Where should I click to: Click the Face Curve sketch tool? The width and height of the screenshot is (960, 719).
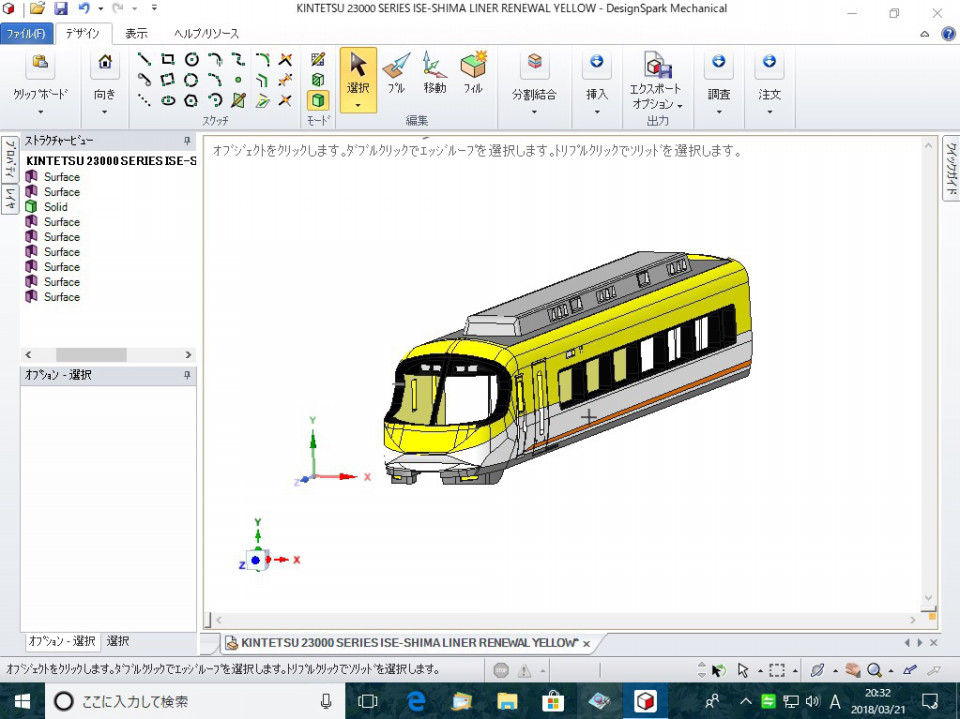(238, 100)
